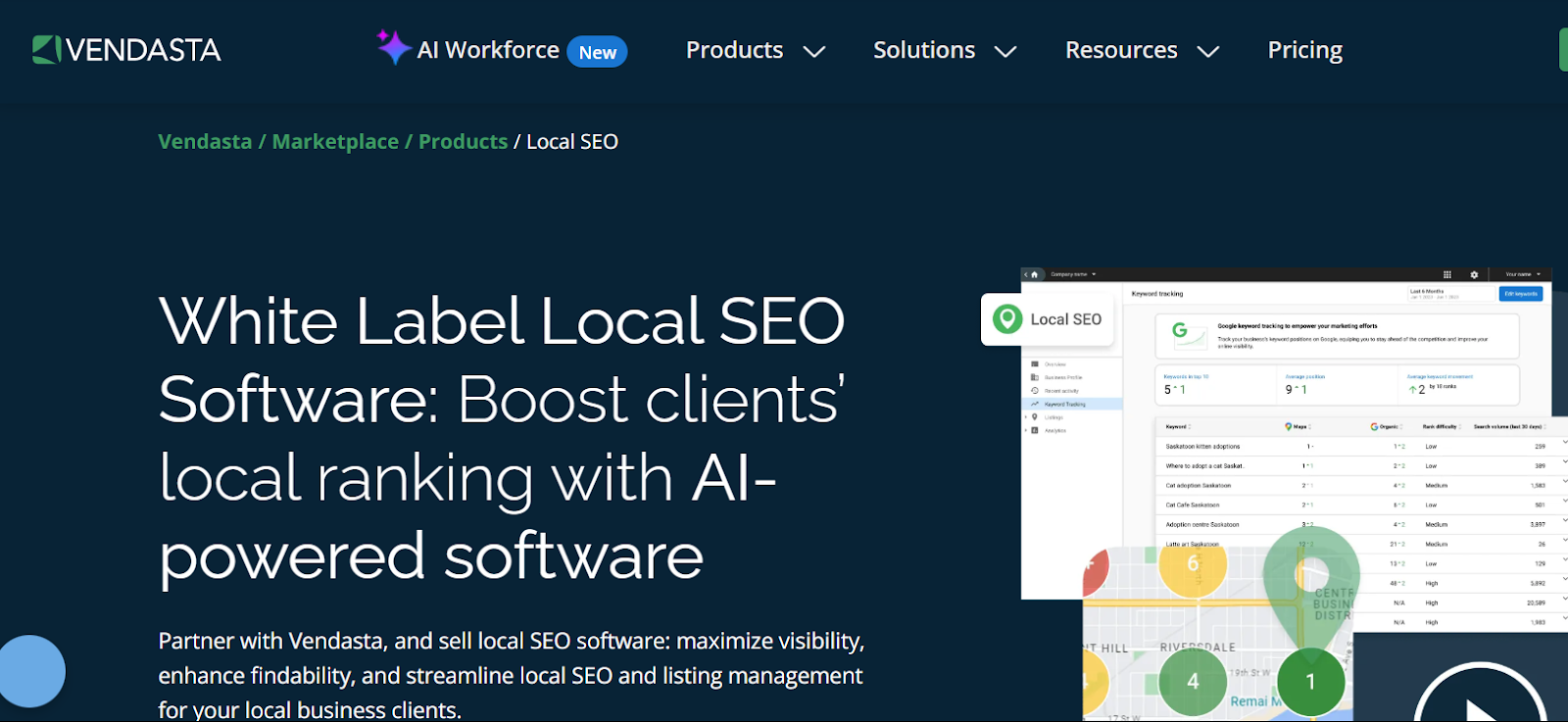
Task: Go to the Vendasta breadcrumb link
Action: [x=205, y=142]
